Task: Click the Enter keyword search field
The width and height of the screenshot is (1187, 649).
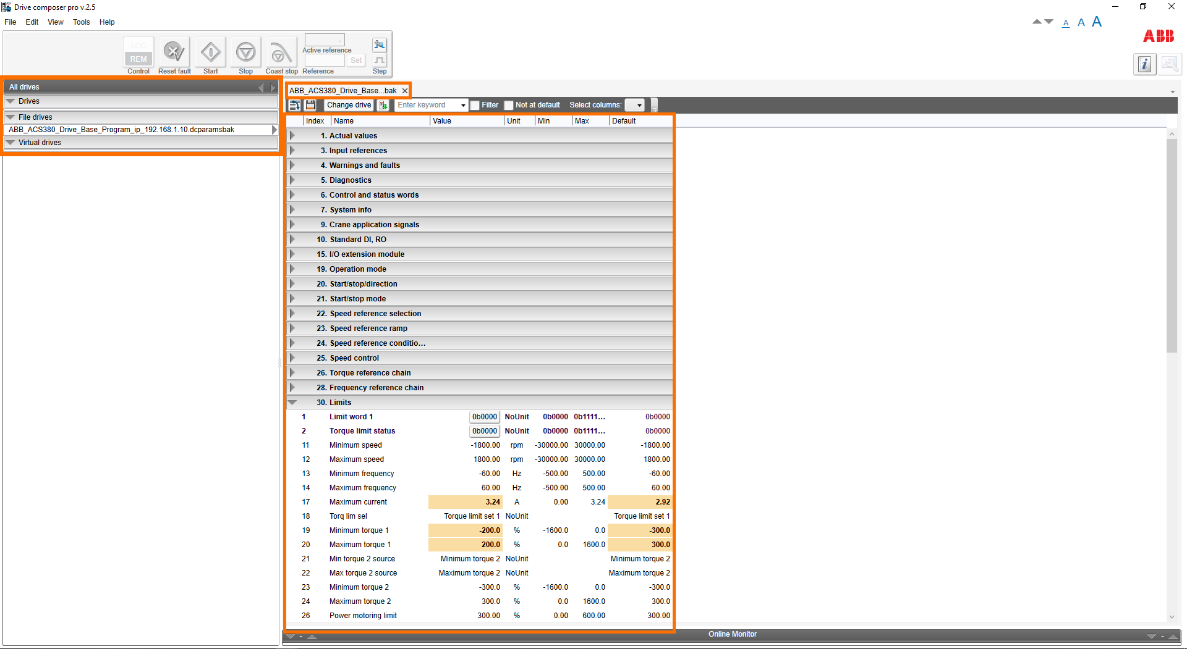Action: point(425,105)
